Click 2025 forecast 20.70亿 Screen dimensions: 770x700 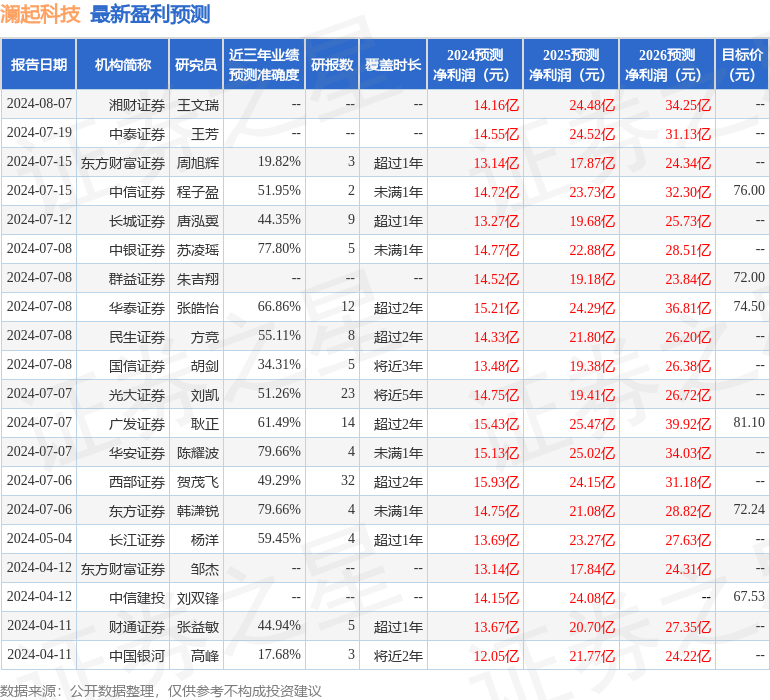pos(592,627)
